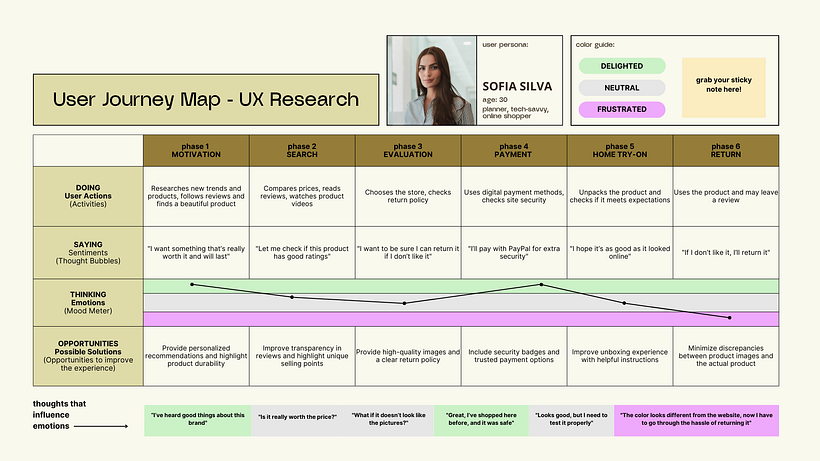Click thought 'Looks good, but I need to test it properly'
The height and width of the screenshot is (461, 820).
point(571,420)
